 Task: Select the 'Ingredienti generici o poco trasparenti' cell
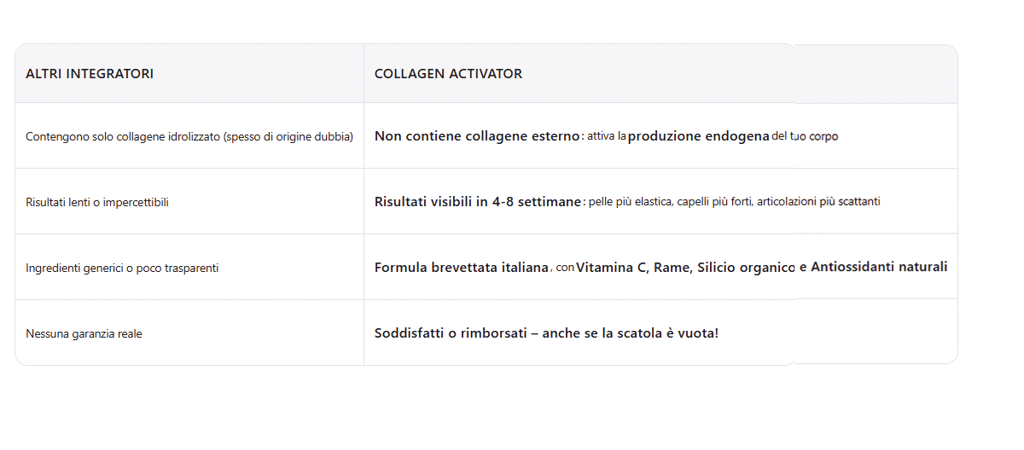(122, 268)
